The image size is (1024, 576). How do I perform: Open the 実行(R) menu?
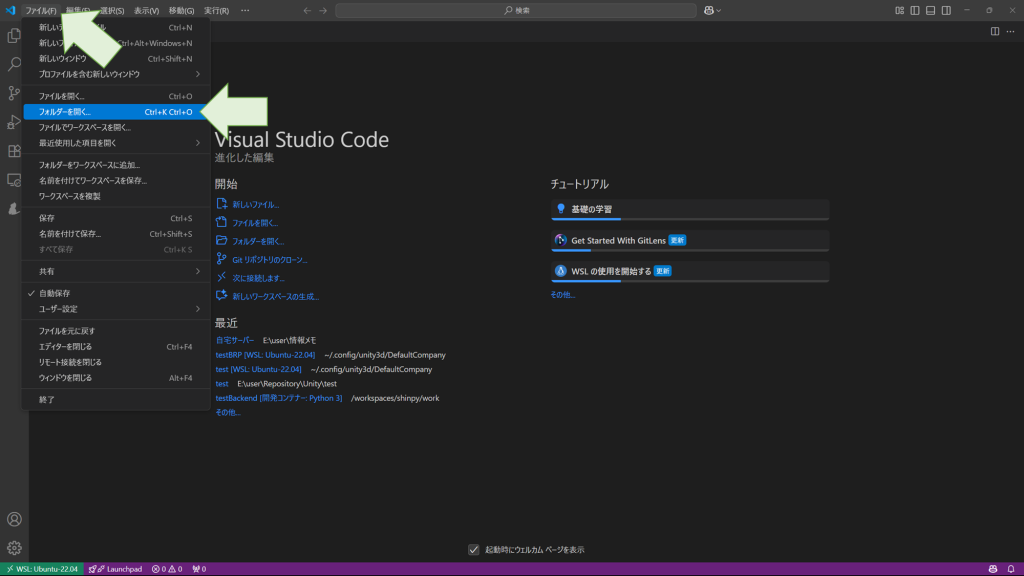[x=216, y=10]
